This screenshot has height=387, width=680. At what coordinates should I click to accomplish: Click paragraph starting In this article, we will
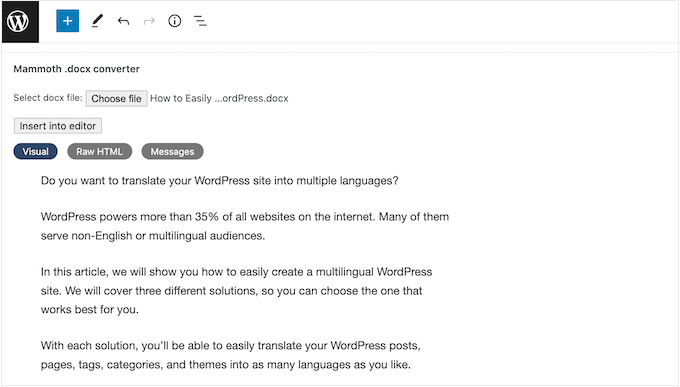[x=236, y=291]
